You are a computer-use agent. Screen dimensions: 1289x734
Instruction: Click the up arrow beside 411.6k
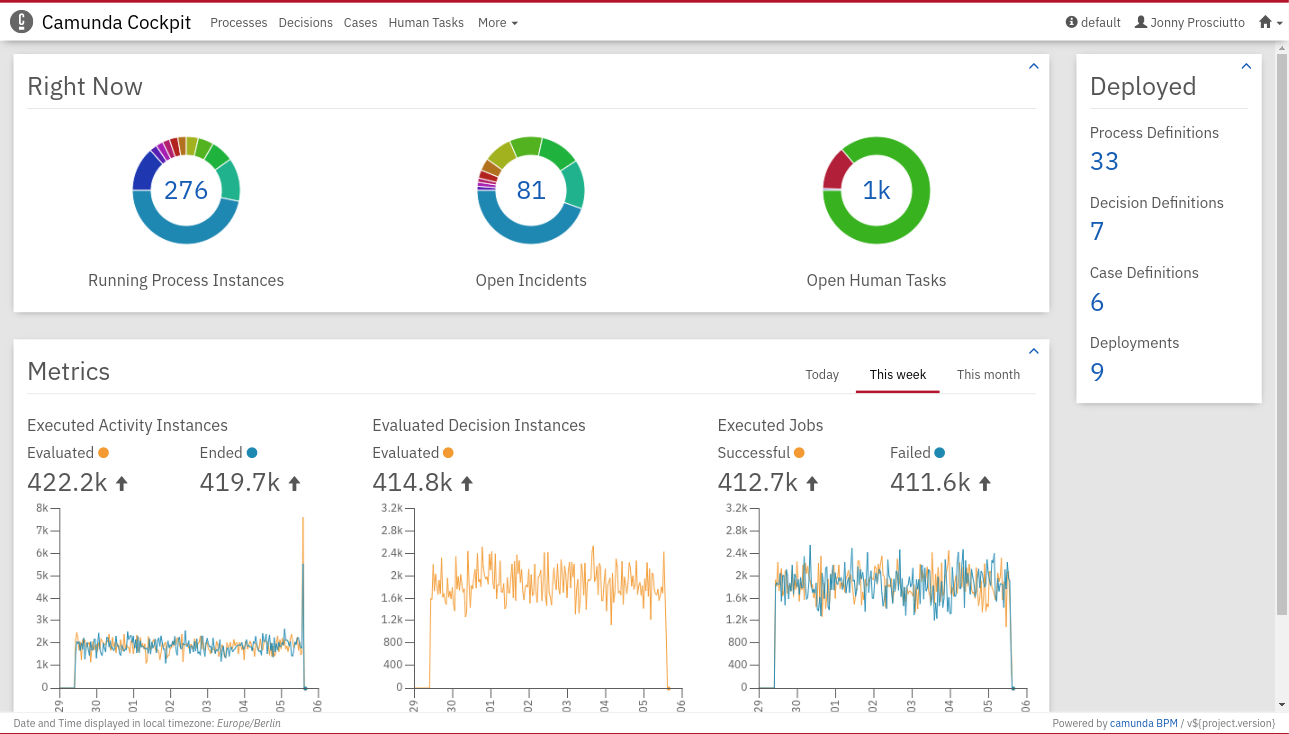(x=984, y=483)
